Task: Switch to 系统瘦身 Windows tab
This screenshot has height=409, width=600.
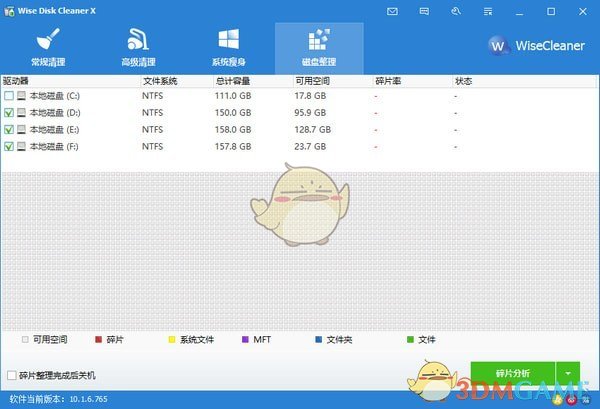Action: [x=228, y=47]
